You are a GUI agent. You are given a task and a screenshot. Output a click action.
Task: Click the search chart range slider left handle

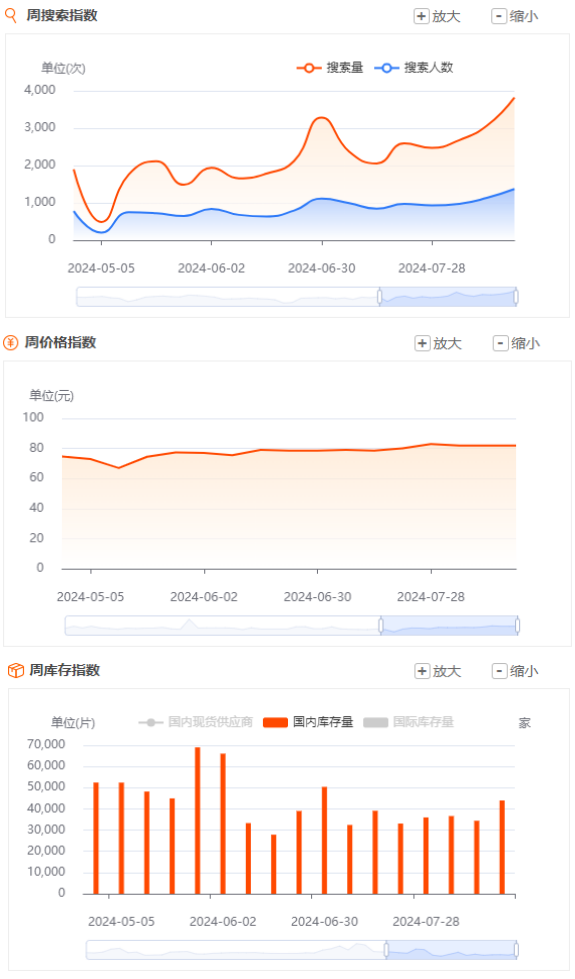coord(380,297)
